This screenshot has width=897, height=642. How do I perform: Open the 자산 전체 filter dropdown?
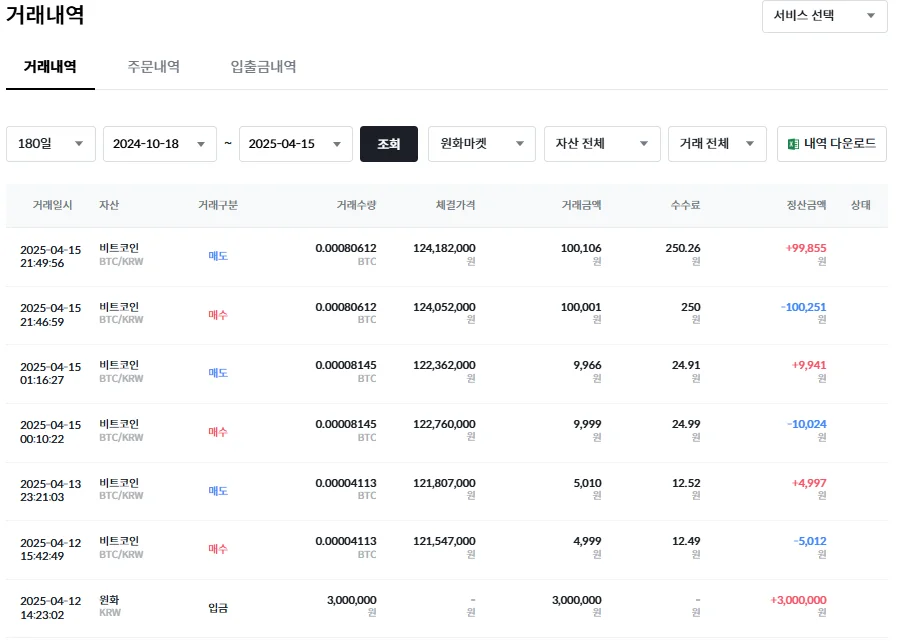(602, 144)
